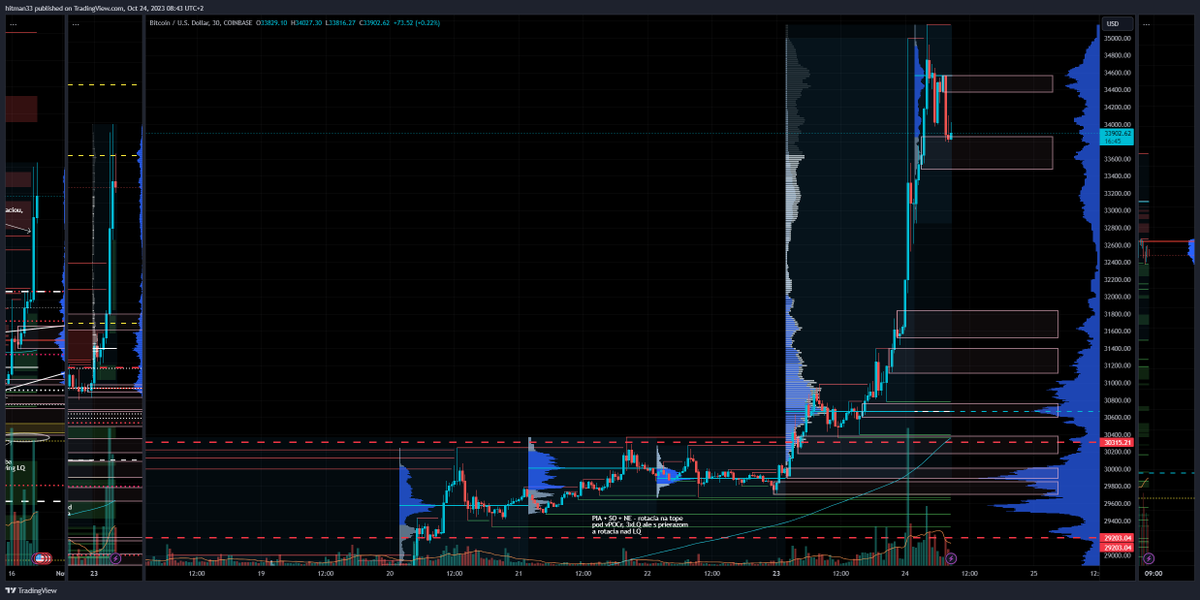The width and height of the screenshot is (1200, 600).
Task: Click the lightning event icon in the 23 pane
Action: 115,558
